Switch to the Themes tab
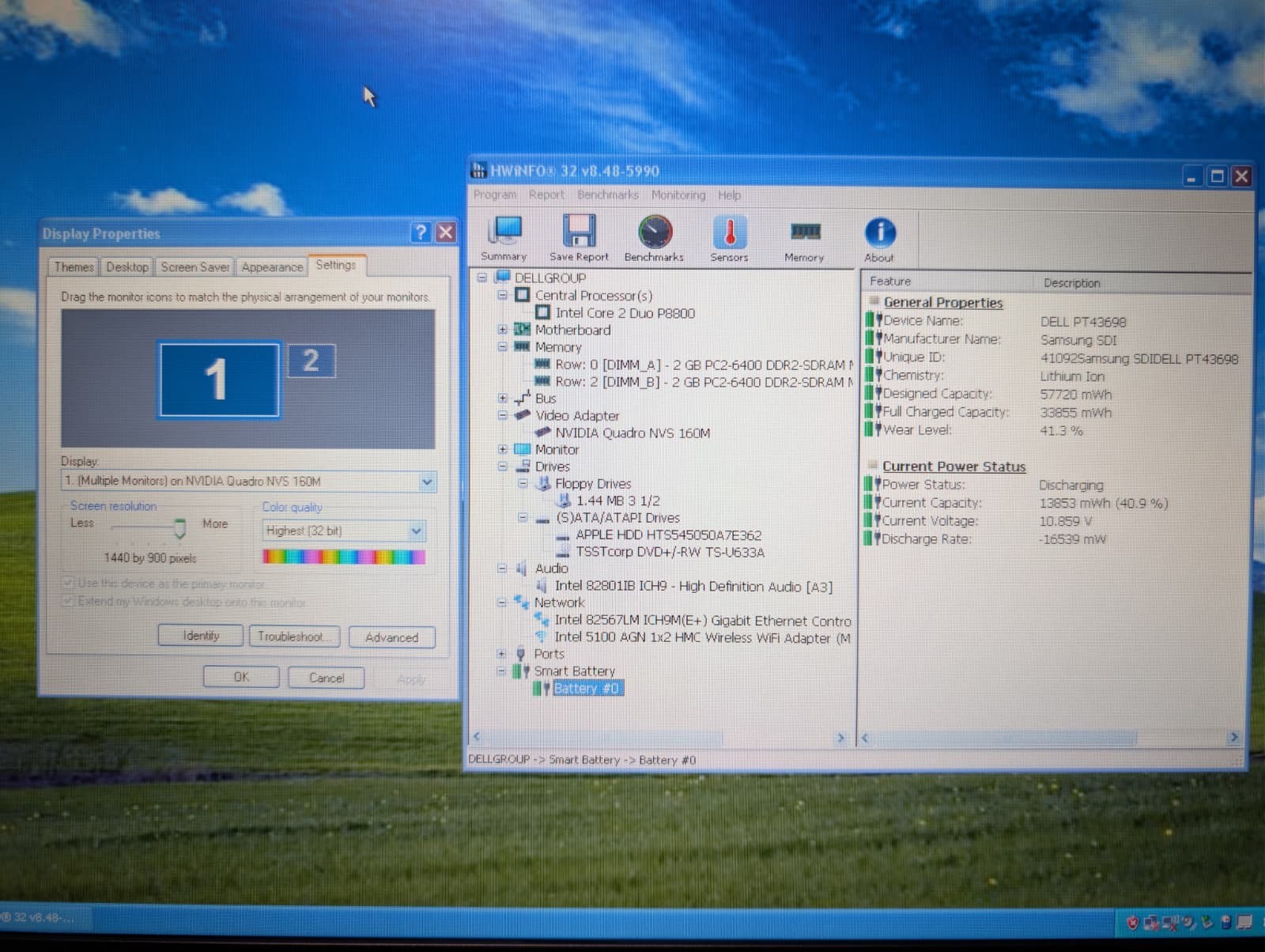This screenshot has width=1265, height=952. pos(74,267)
